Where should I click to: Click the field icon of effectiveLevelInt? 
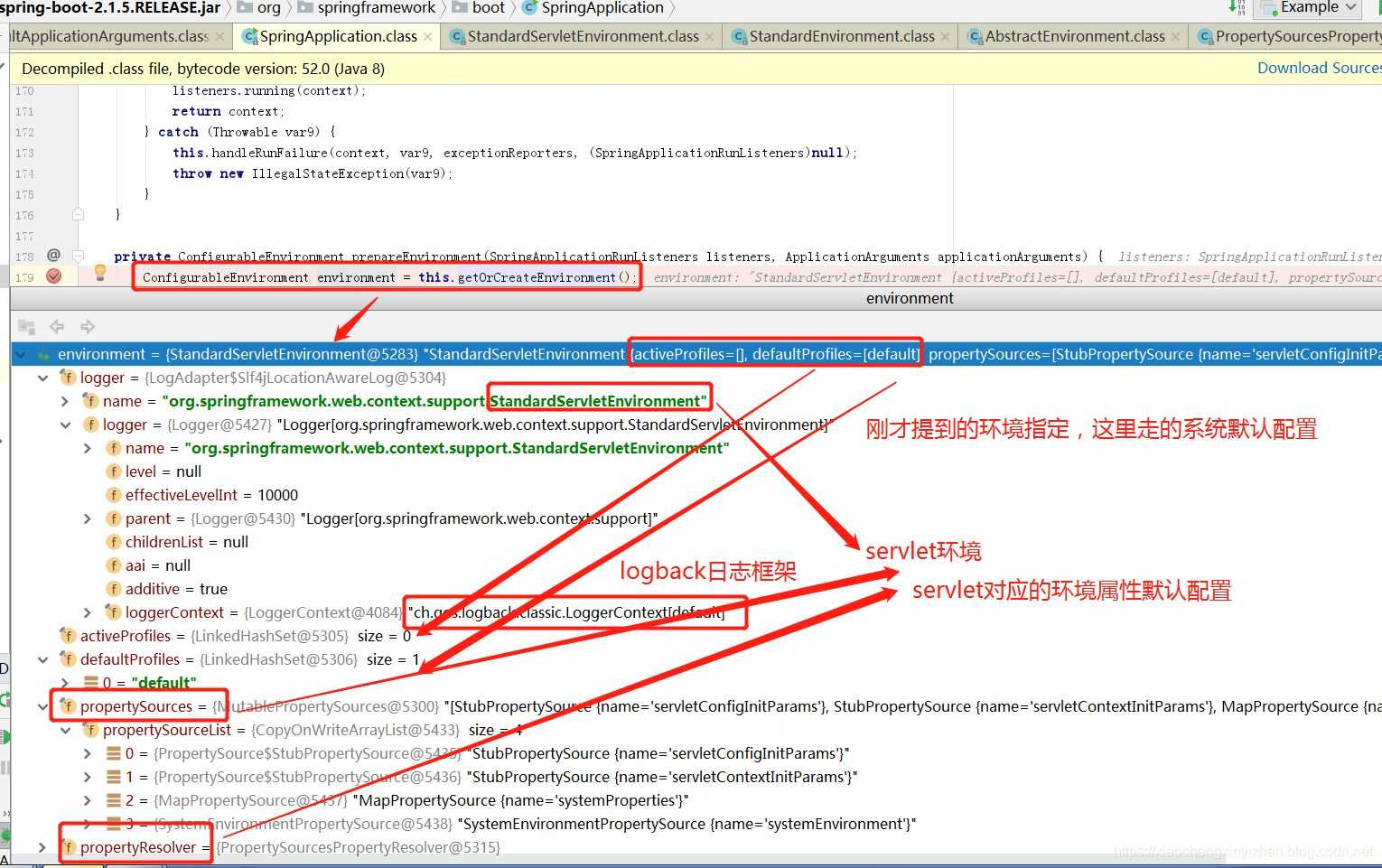tap(114, 495)
